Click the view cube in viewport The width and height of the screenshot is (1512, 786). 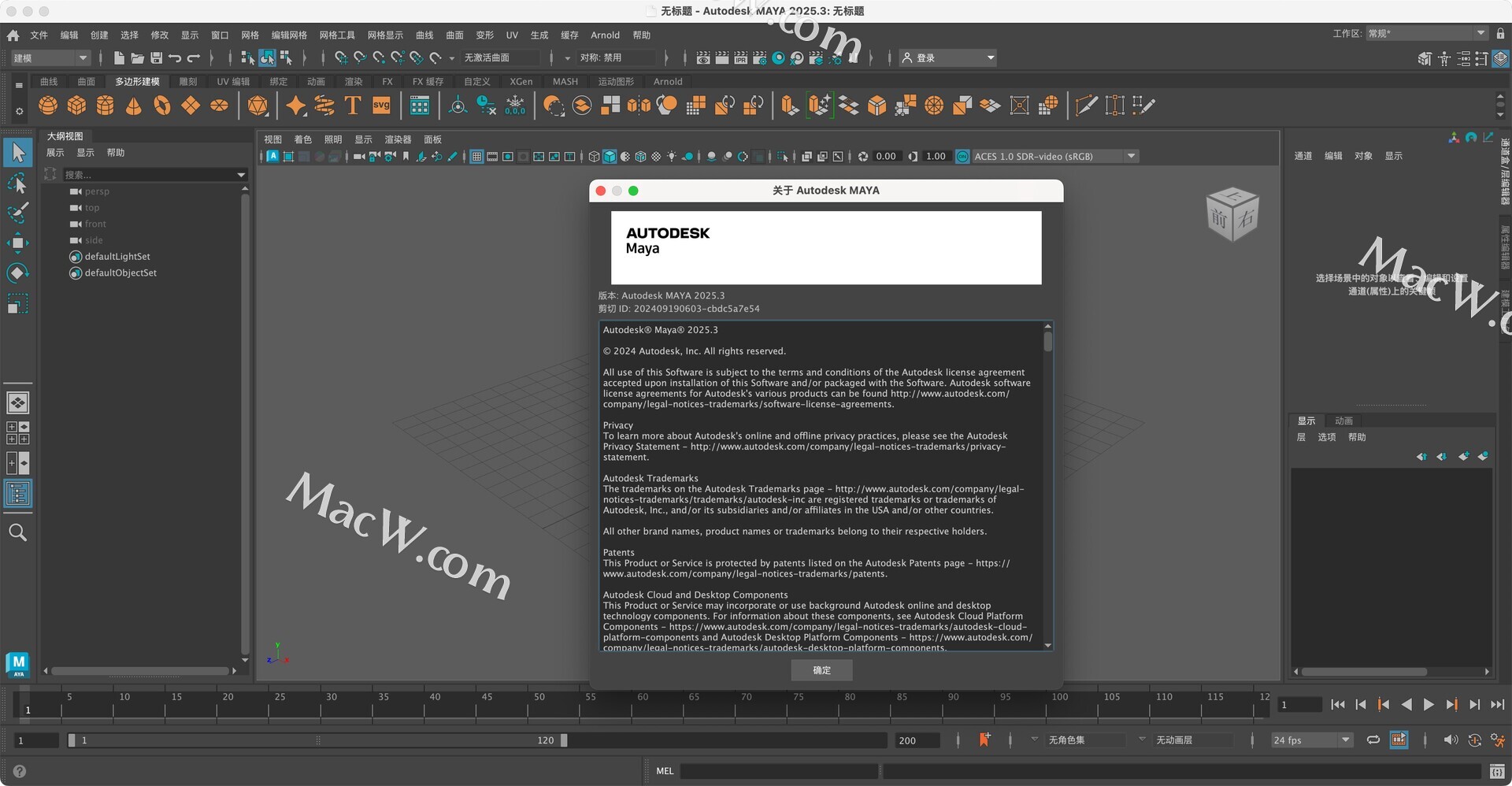pyautogui.click(x=1232, y=213)
